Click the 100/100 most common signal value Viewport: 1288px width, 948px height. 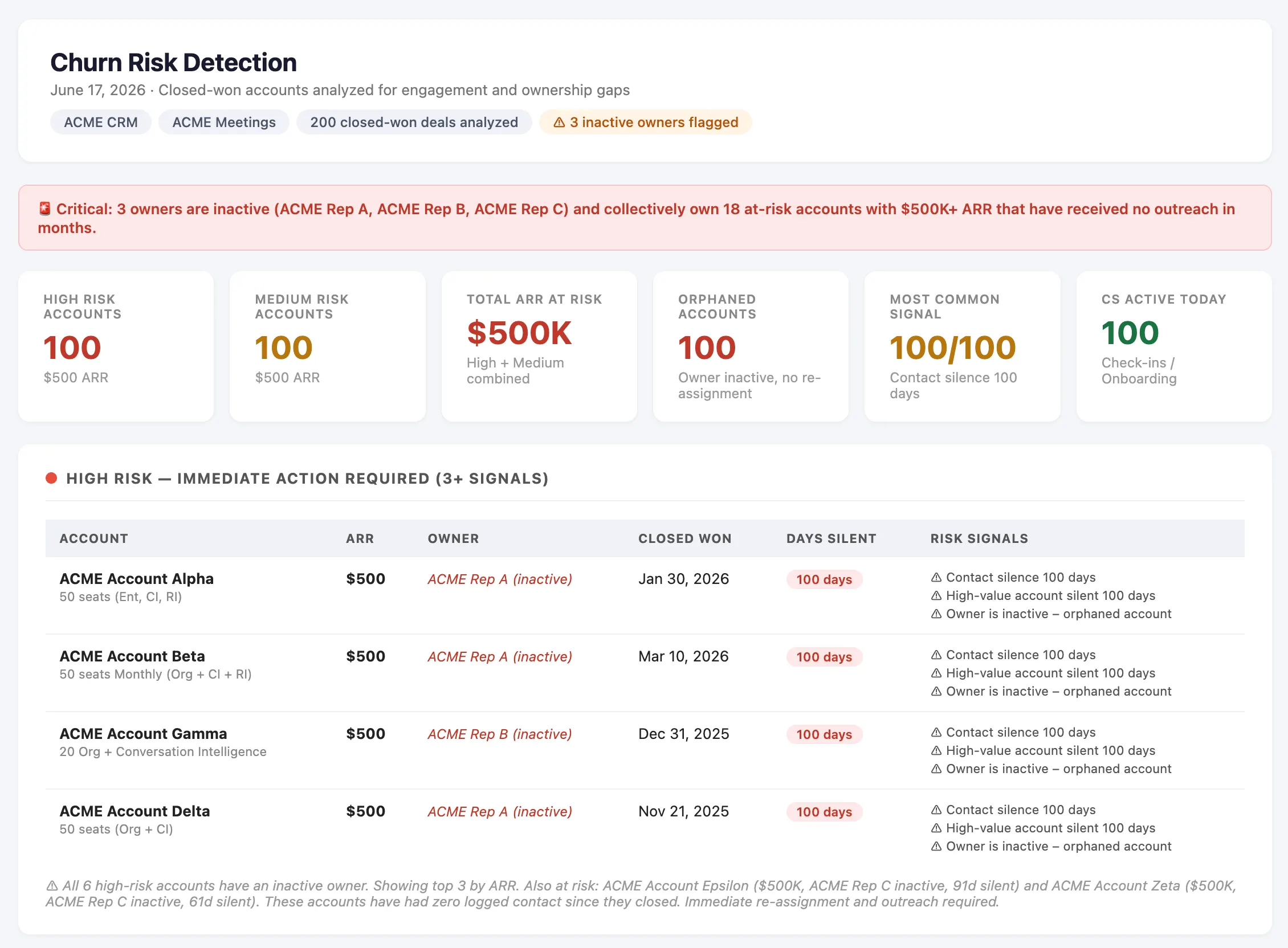(953, 348)
